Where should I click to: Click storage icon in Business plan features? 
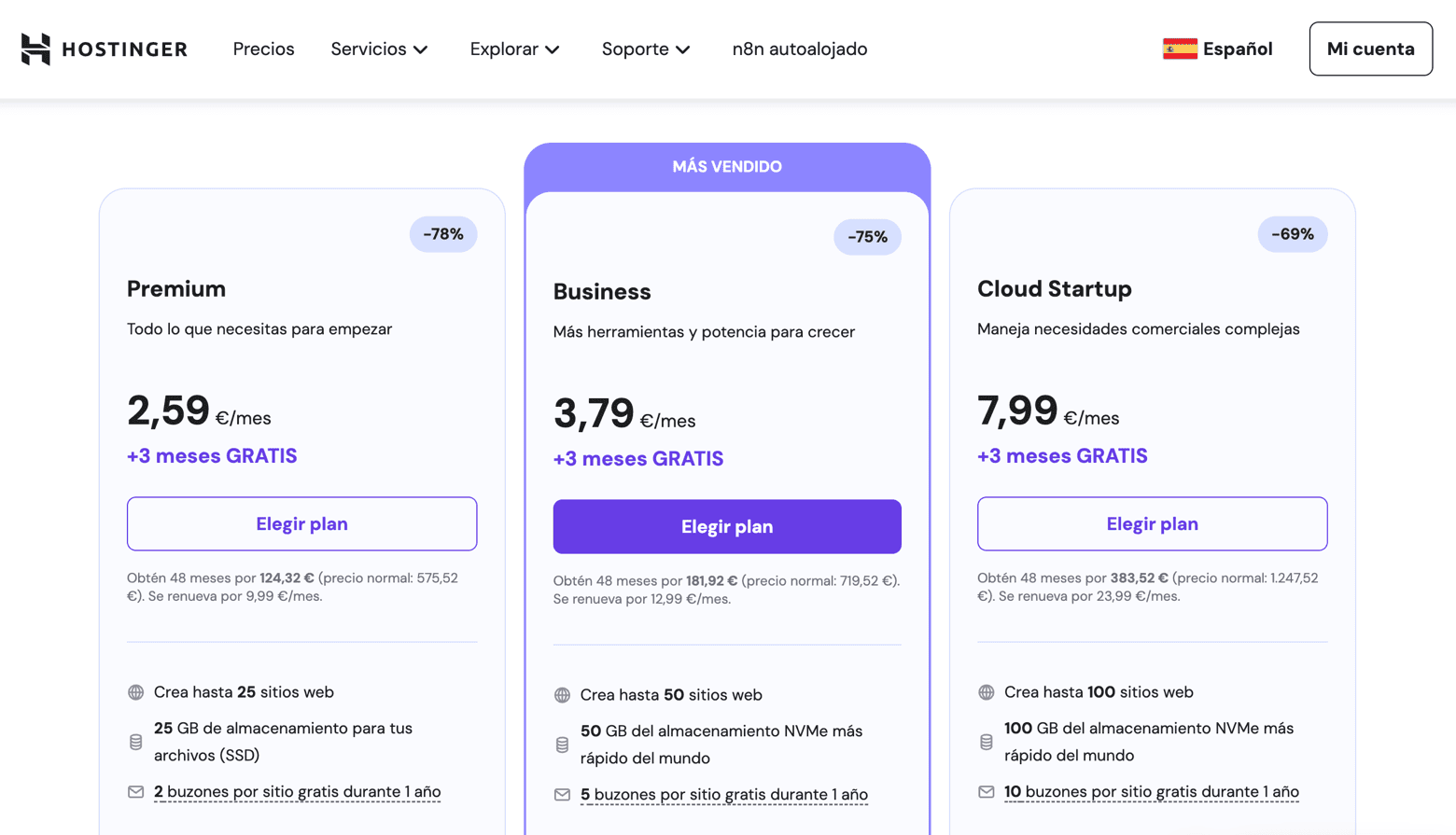tap(562, 745)
